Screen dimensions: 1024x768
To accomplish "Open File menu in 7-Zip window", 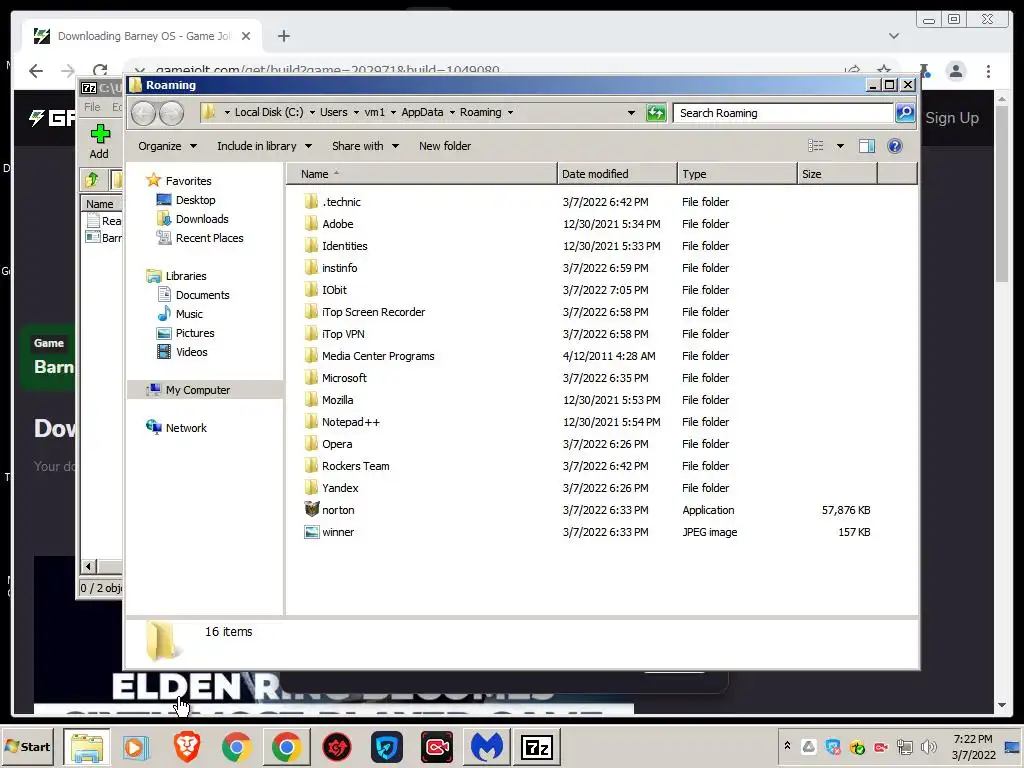I will [92, 107].
